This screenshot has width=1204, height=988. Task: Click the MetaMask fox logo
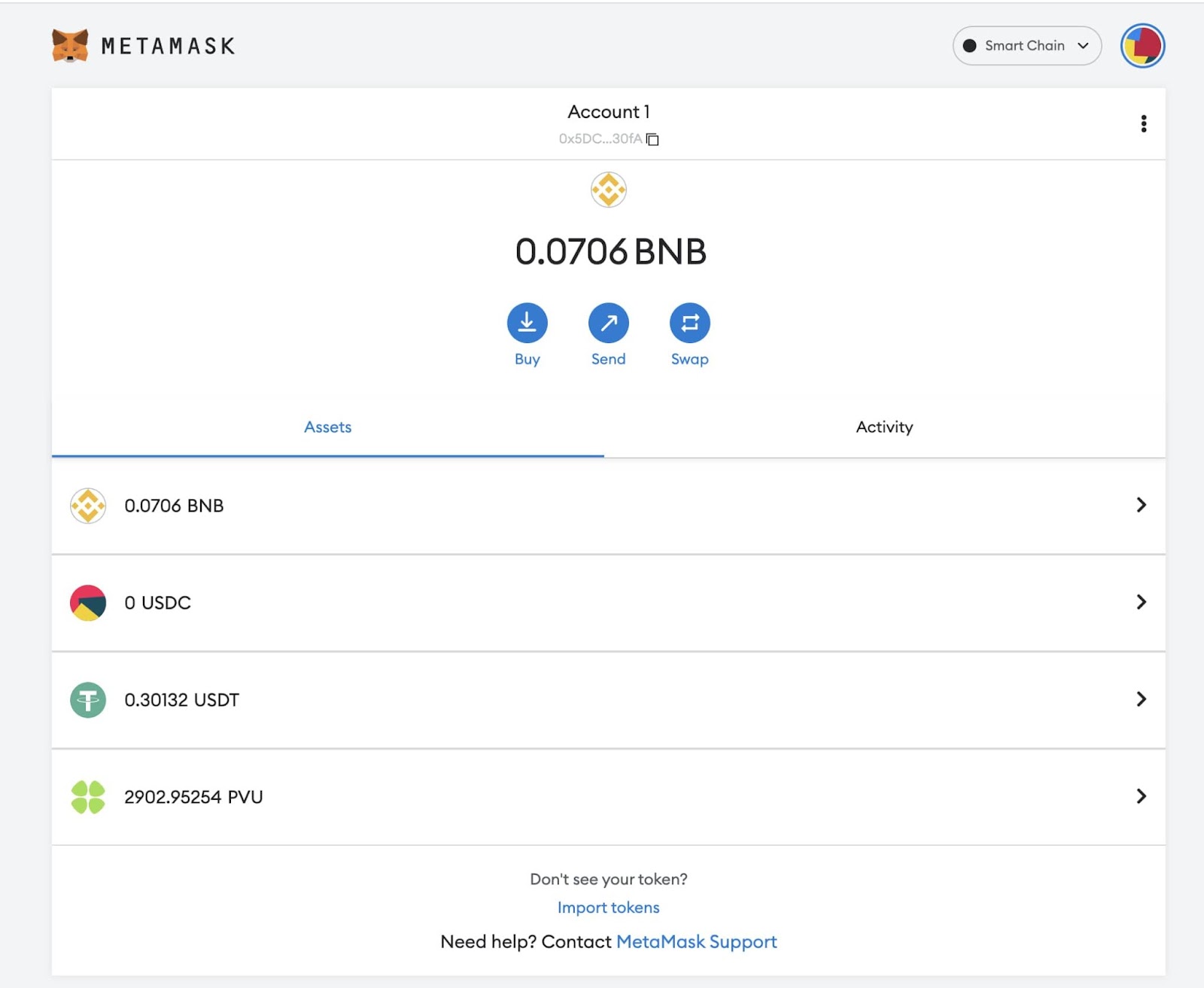[x=70, y=46]
